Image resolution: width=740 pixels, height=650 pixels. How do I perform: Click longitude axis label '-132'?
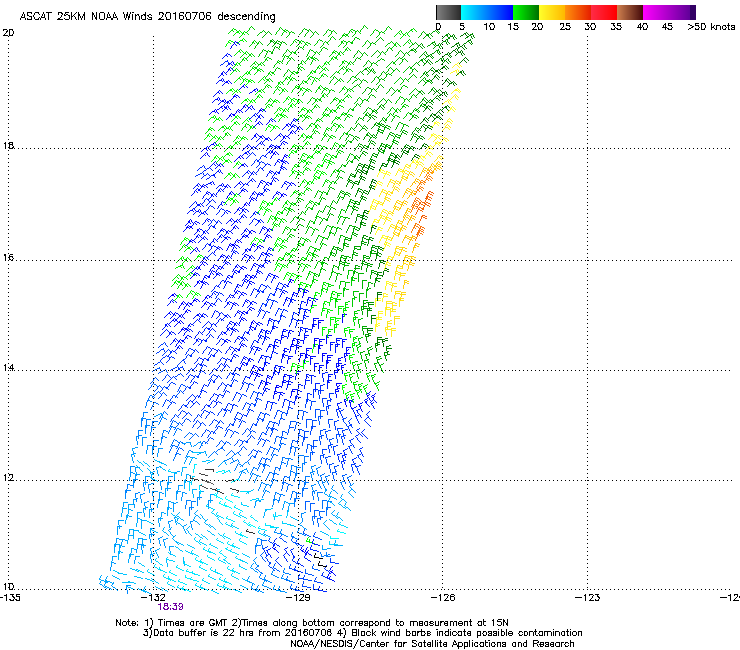(154, 597)
